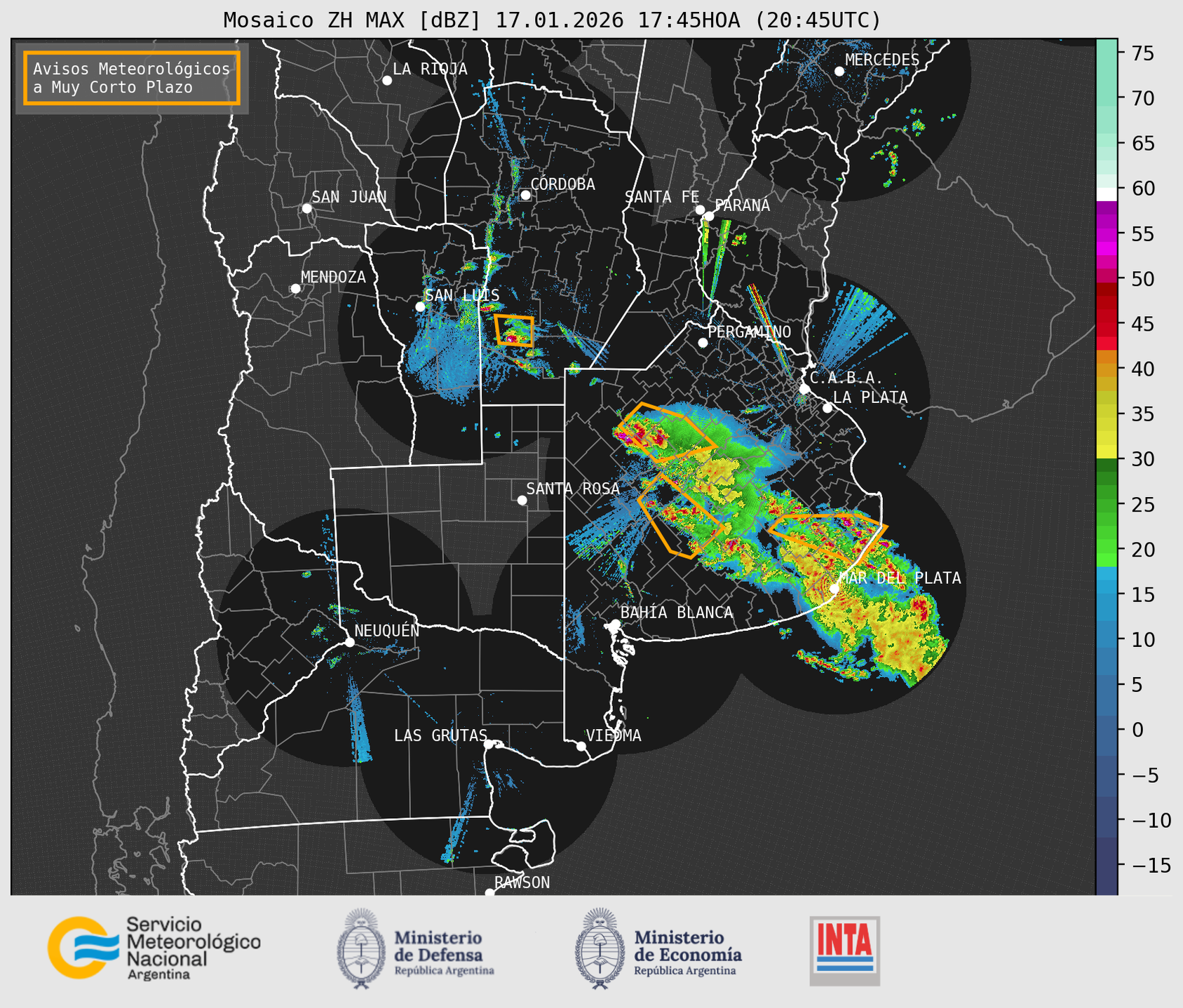Click the SANTA FE city label
This screenshot has width=1183, height=1008.
point(663,197)
